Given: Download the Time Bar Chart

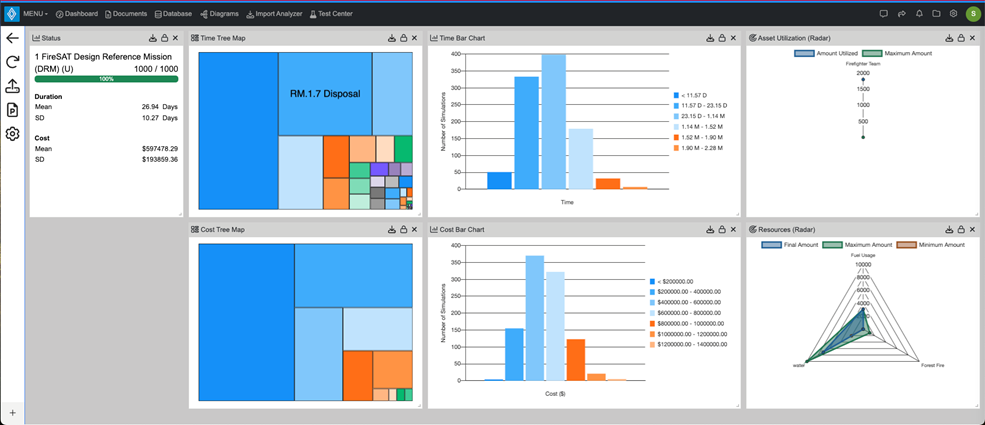Looking at the screenshot, I should (710, 38).
